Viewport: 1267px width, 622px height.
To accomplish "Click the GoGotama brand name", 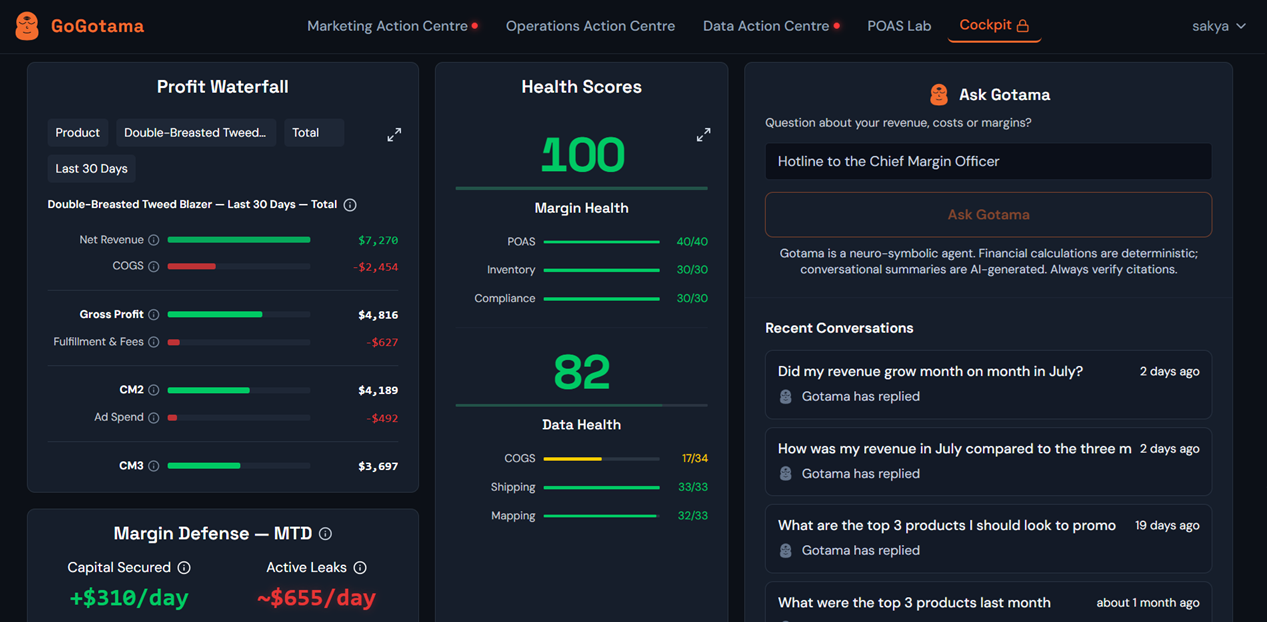I will tap(97, 26).
